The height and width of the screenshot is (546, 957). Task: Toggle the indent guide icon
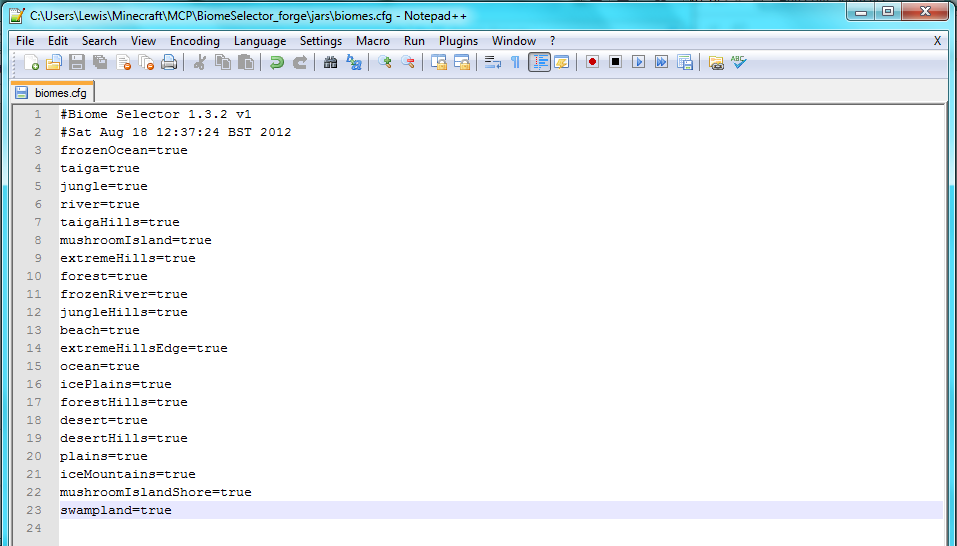tap(540, 62)
